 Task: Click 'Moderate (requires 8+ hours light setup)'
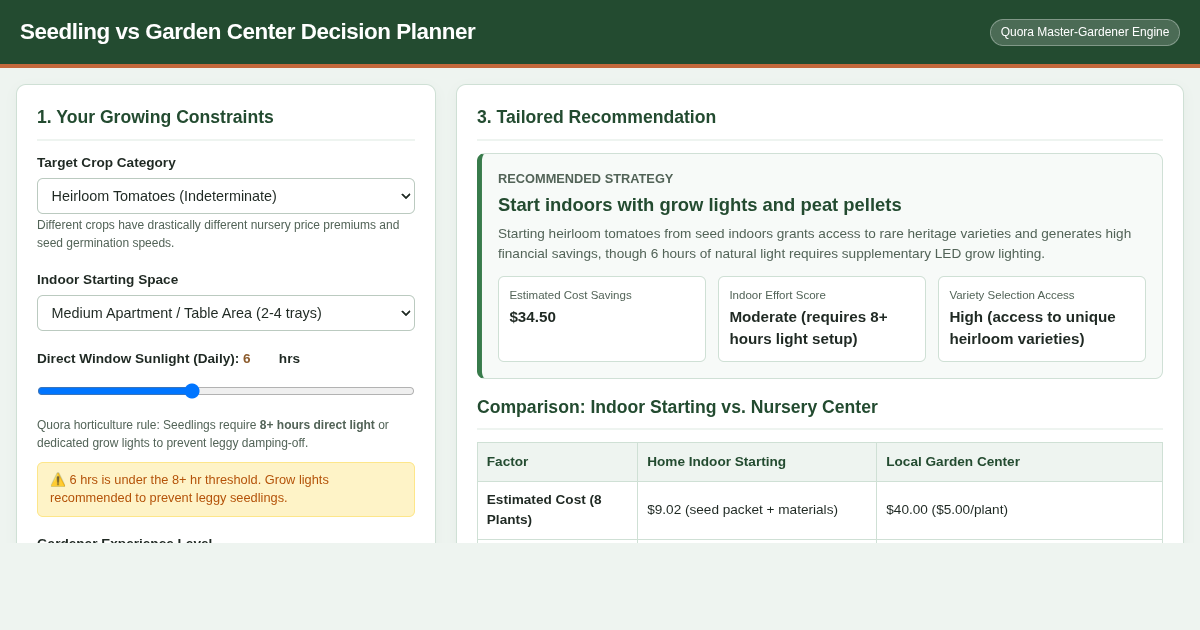point(808,328)
